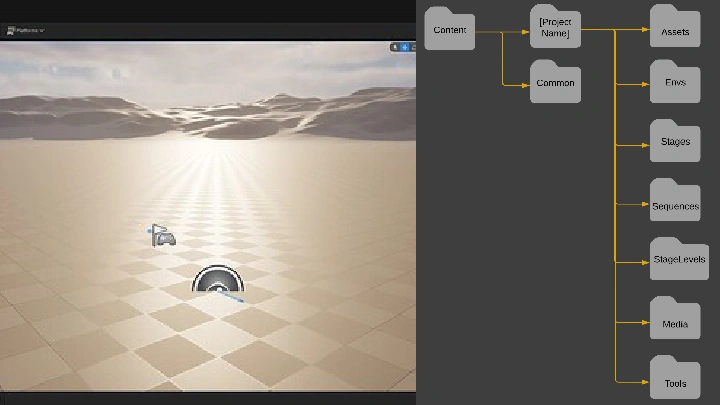The image size is (720, 405).
Task: Open the Stages folder
Action: 675,142
